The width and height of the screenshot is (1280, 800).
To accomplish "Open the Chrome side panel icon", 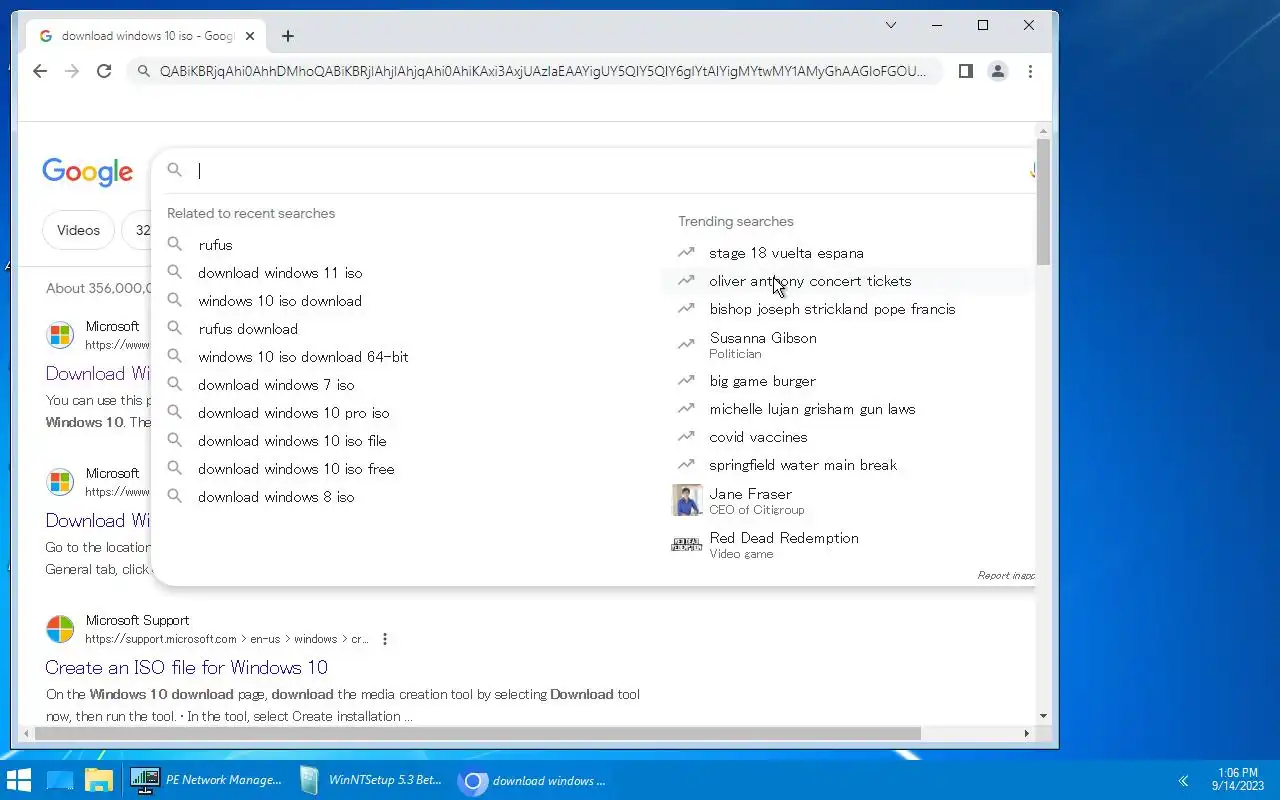I will (x=966, y=71).
